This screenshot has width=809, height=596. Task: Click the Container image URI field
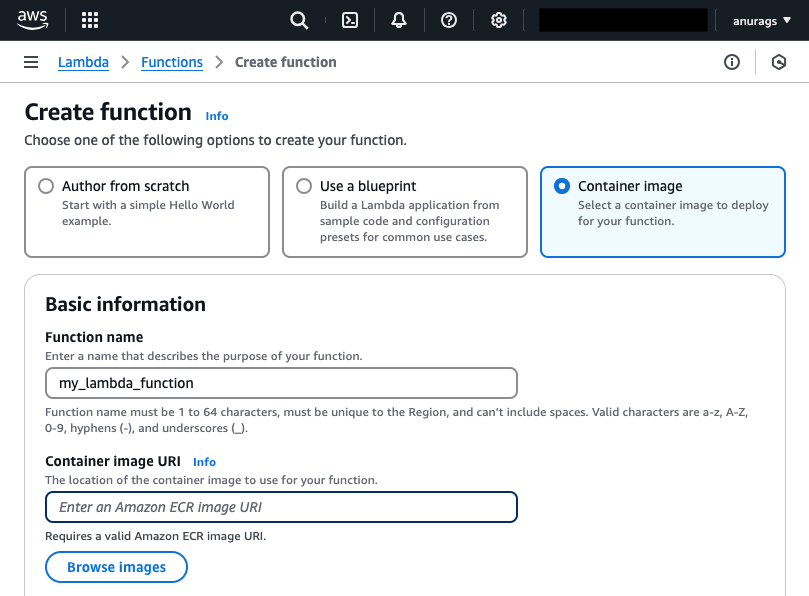[281, 507]
